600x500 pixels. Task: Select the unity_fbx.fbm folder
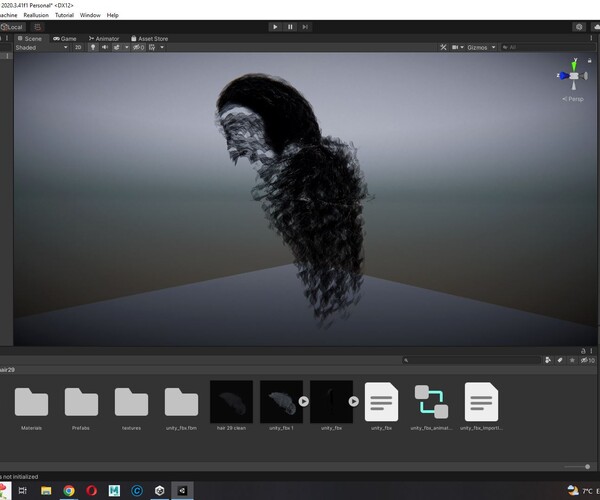181,406
